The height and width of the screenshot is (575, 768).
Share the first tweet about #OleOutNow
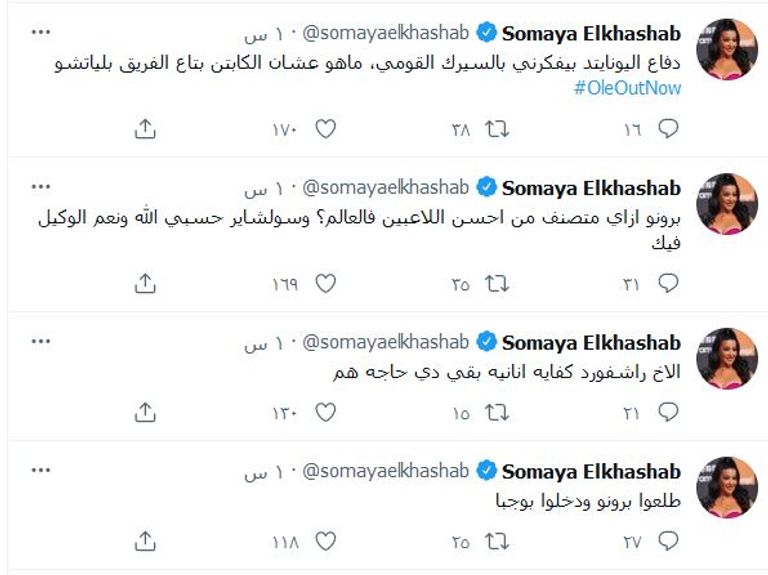point(144,129)
